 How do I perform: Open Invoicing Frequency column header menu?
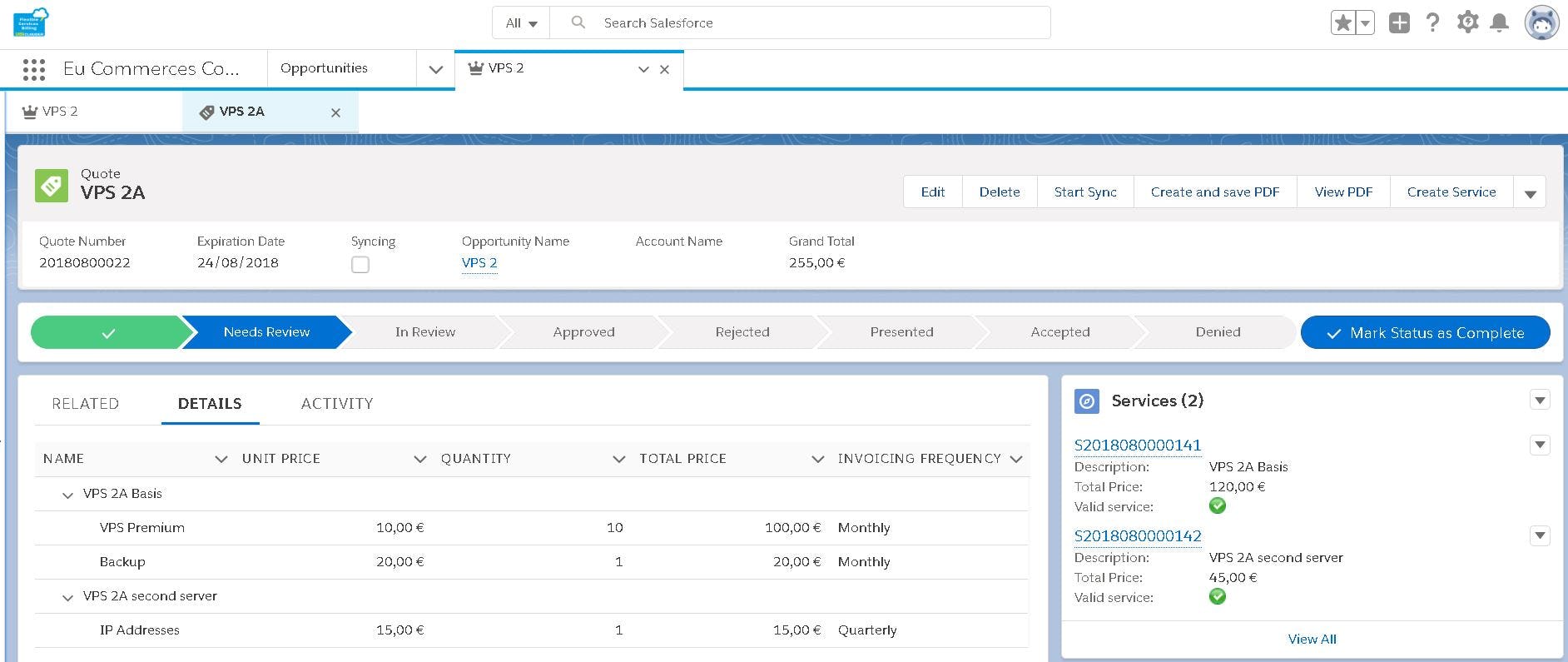[1015, 459]
